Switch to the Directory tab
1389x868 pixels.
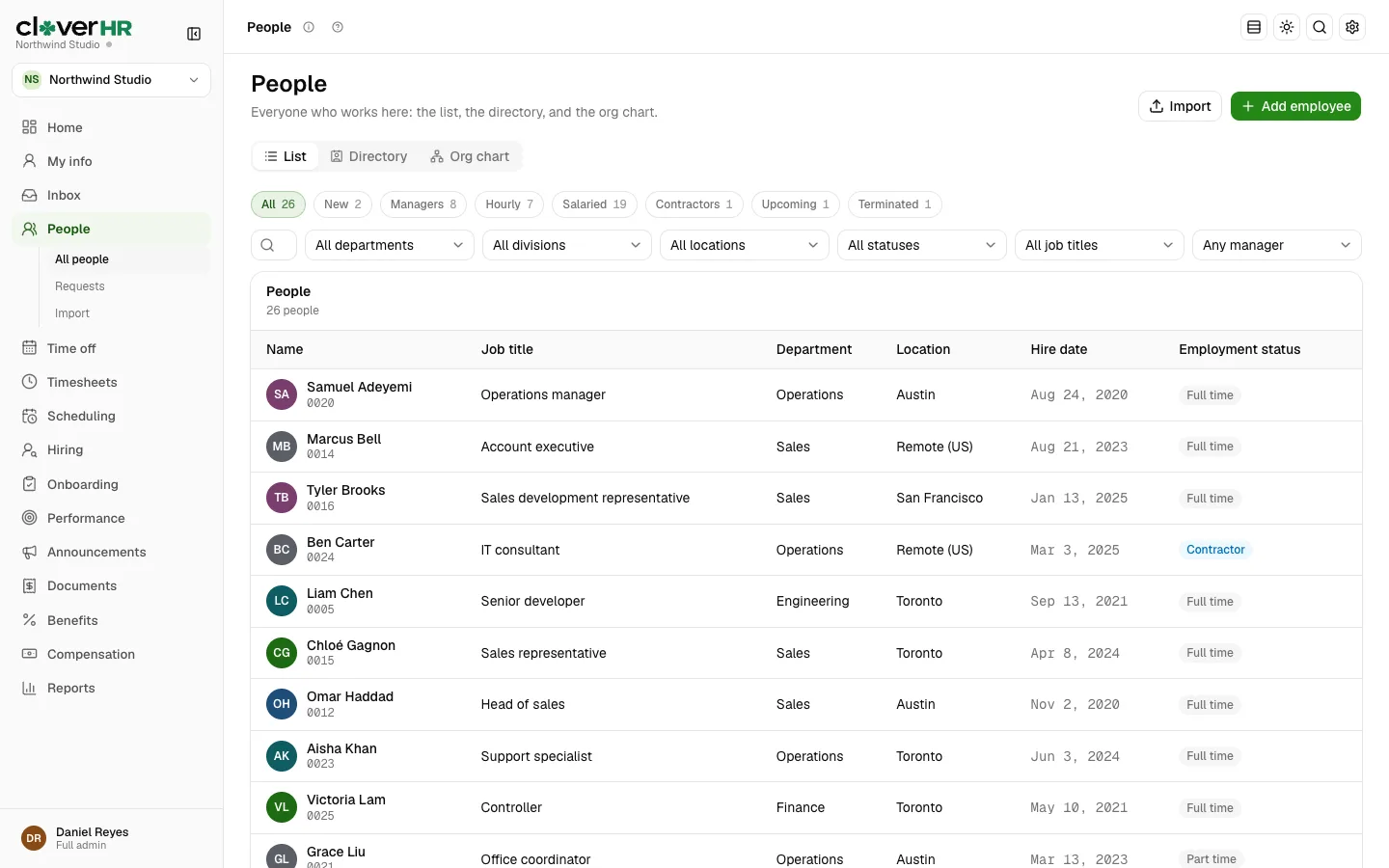click(368, 156)
